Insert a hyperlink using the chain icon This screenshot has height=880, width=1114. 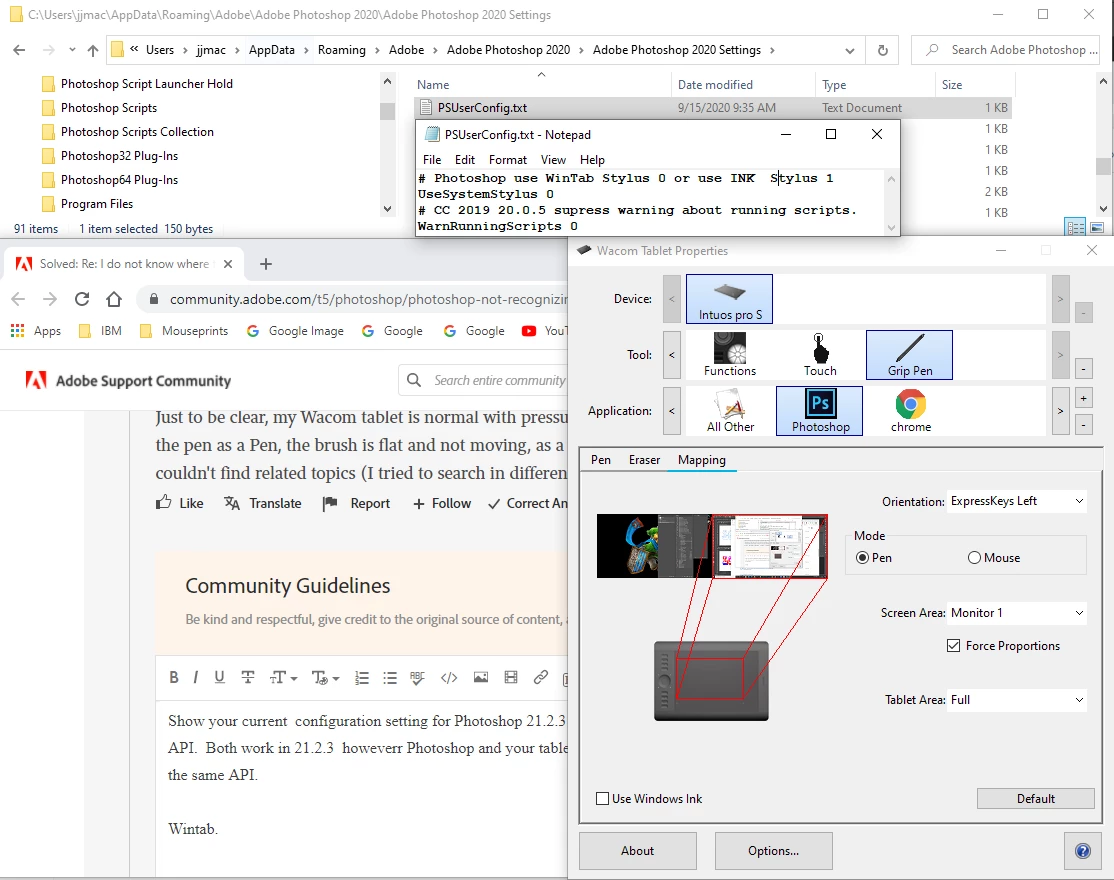(541, 677)
